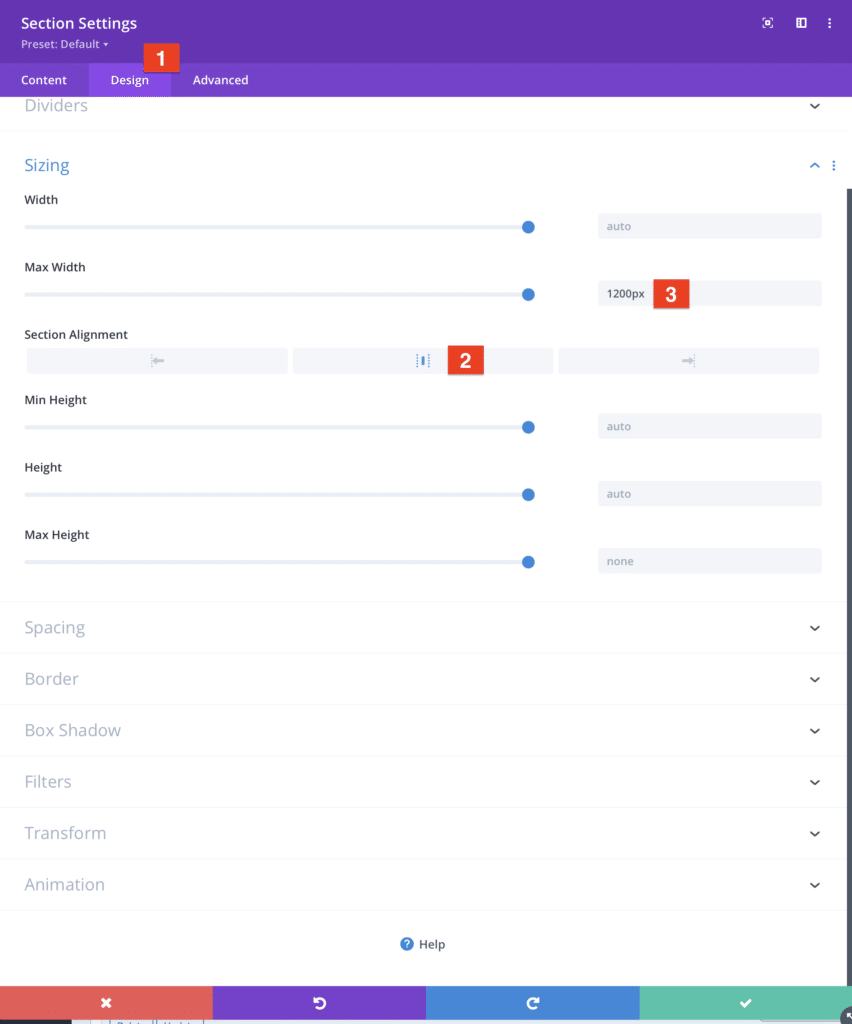Image resolution: width=852 pixels, height=1024 pixels.
Task: Open the Preset: Default dropdown
Action: [x=64, y=45]
